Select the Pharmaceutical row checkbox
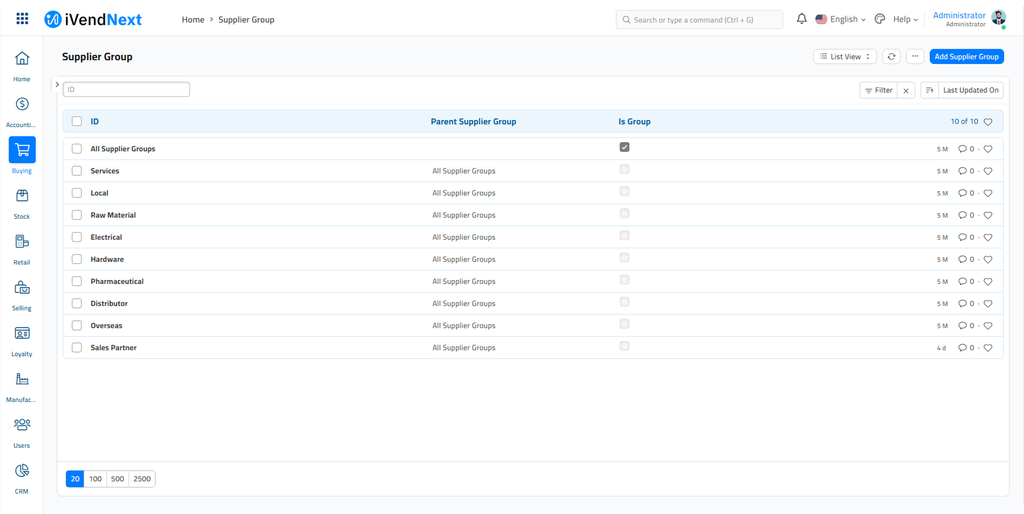Viewport: 1024px width, 514px height. point(77,281)
